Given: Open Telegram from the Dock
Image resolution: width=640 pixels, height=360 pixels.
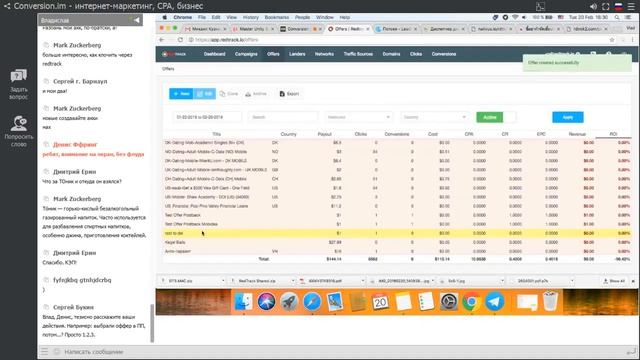Looking at the screenshot, I should tap(494, 302).
